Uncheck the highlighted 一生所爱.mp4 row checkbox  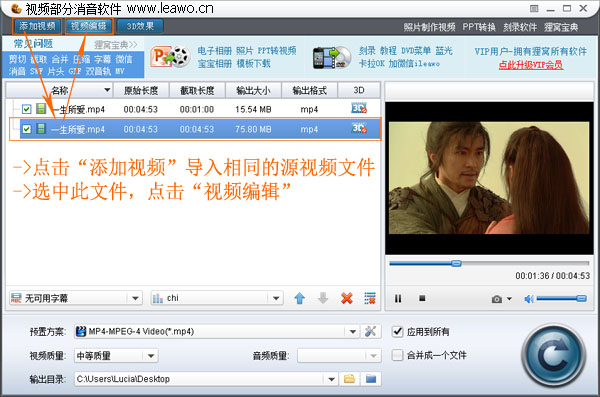[26, 129]
